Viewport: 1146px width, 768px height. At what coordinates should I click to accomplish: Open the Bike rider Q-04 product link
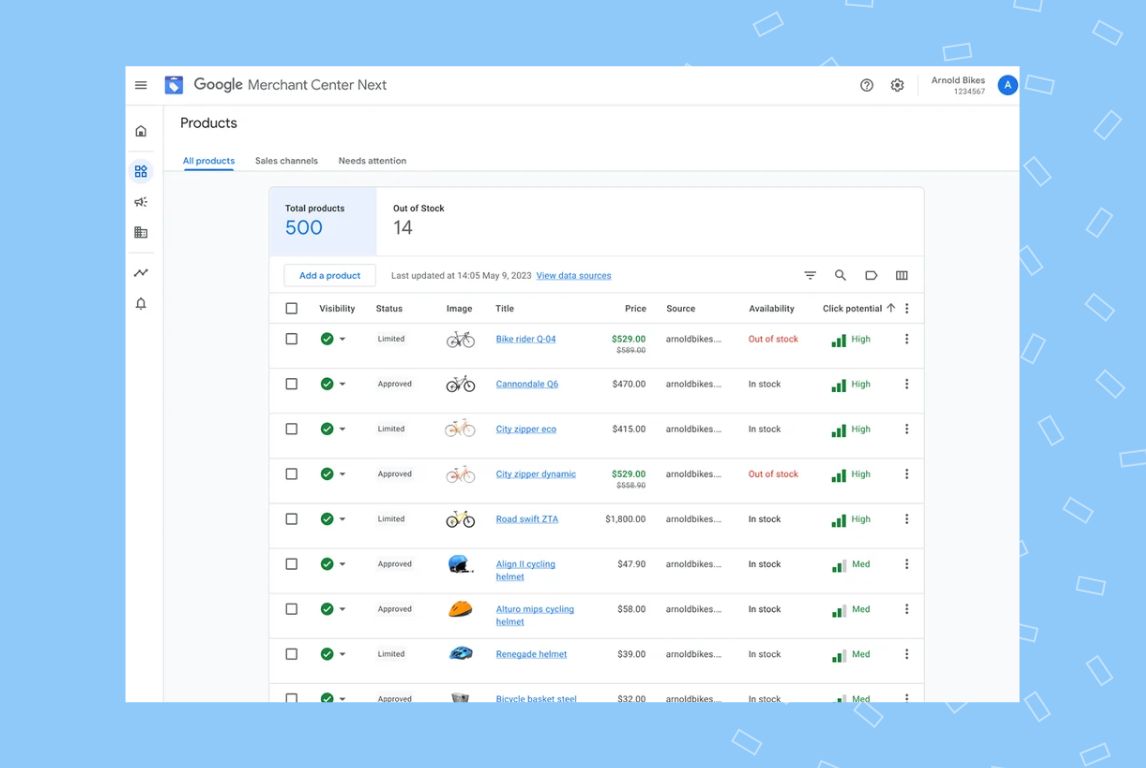click(525, 339)
